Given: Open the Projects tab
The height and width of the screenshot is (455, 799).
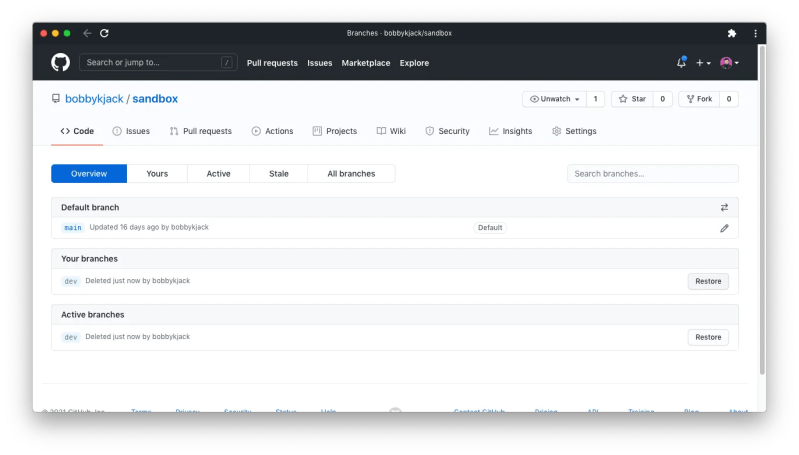Looking at the screenshot, I should tap(335, 131).
